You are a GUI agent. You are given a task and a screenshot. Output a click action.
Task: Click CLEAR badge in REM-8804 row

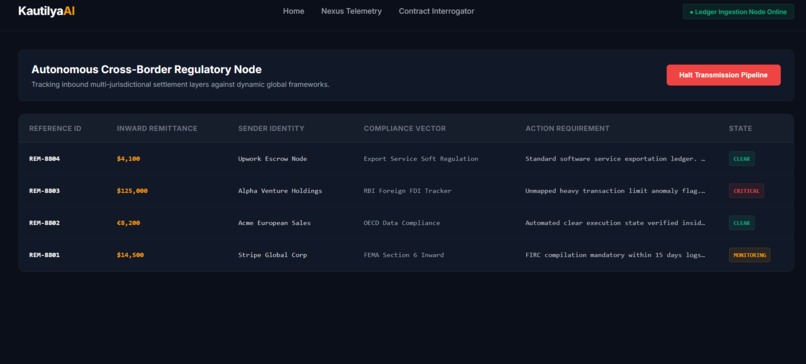[742, 159]
